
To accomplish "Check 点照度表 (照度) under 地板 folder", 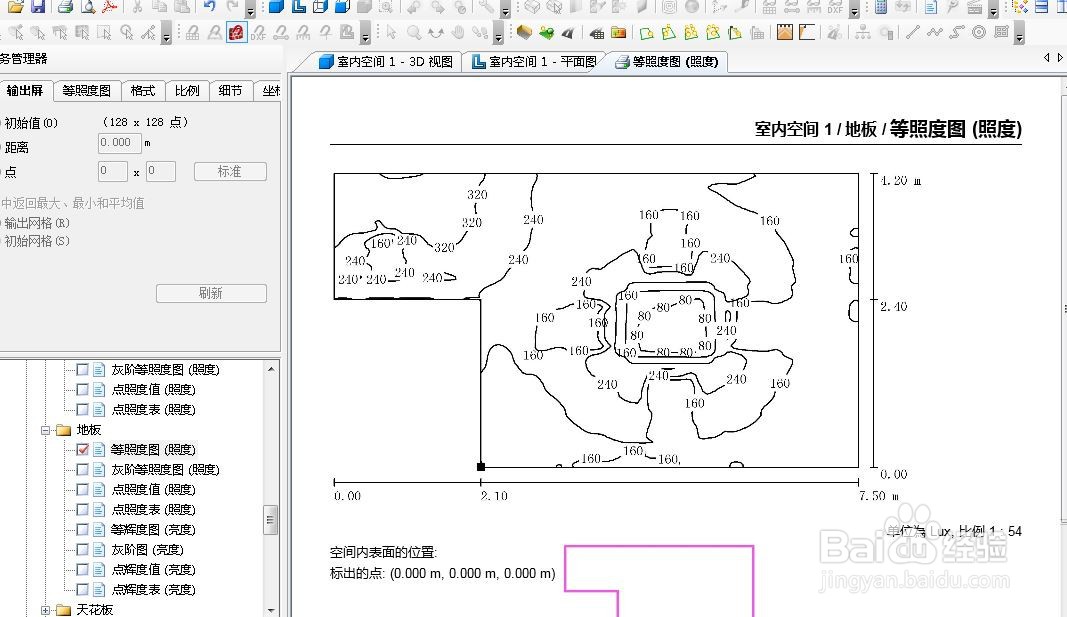I will click(83, 510).
